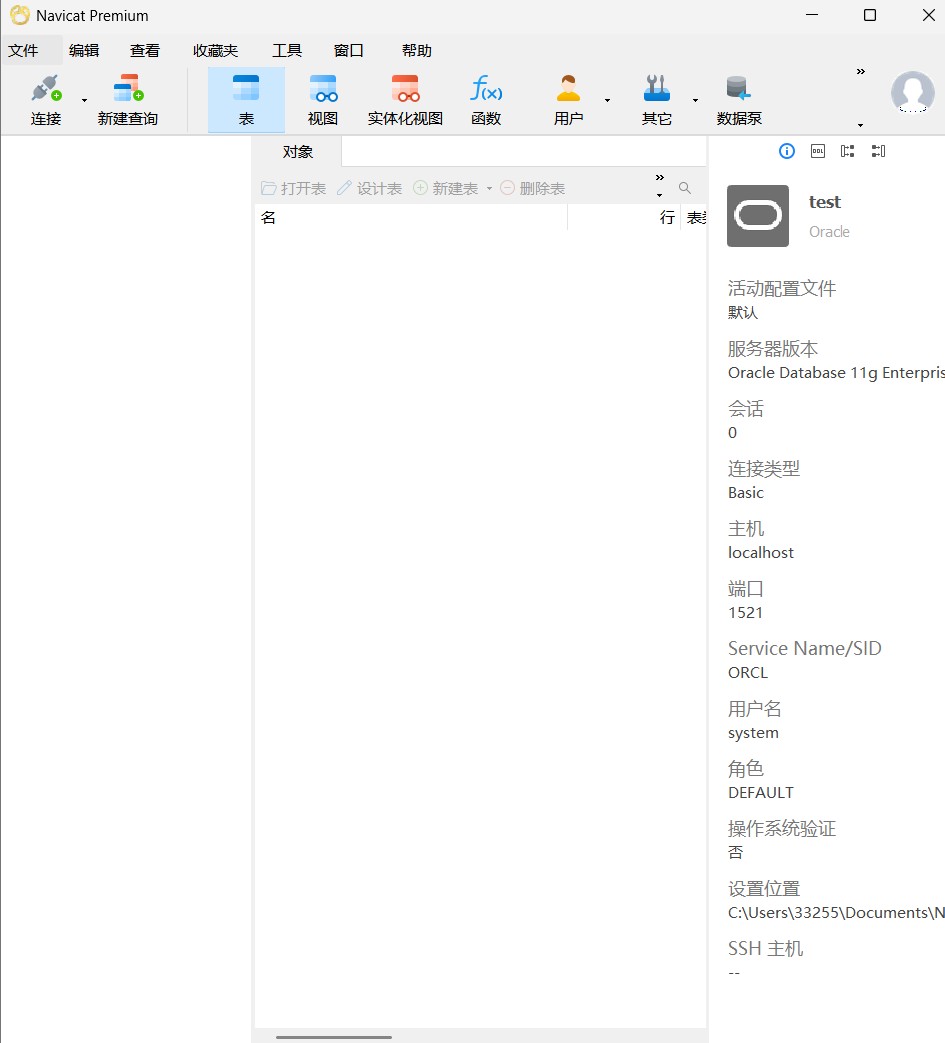
Task: Show the DDL panel icon
Action: [818, 151]
